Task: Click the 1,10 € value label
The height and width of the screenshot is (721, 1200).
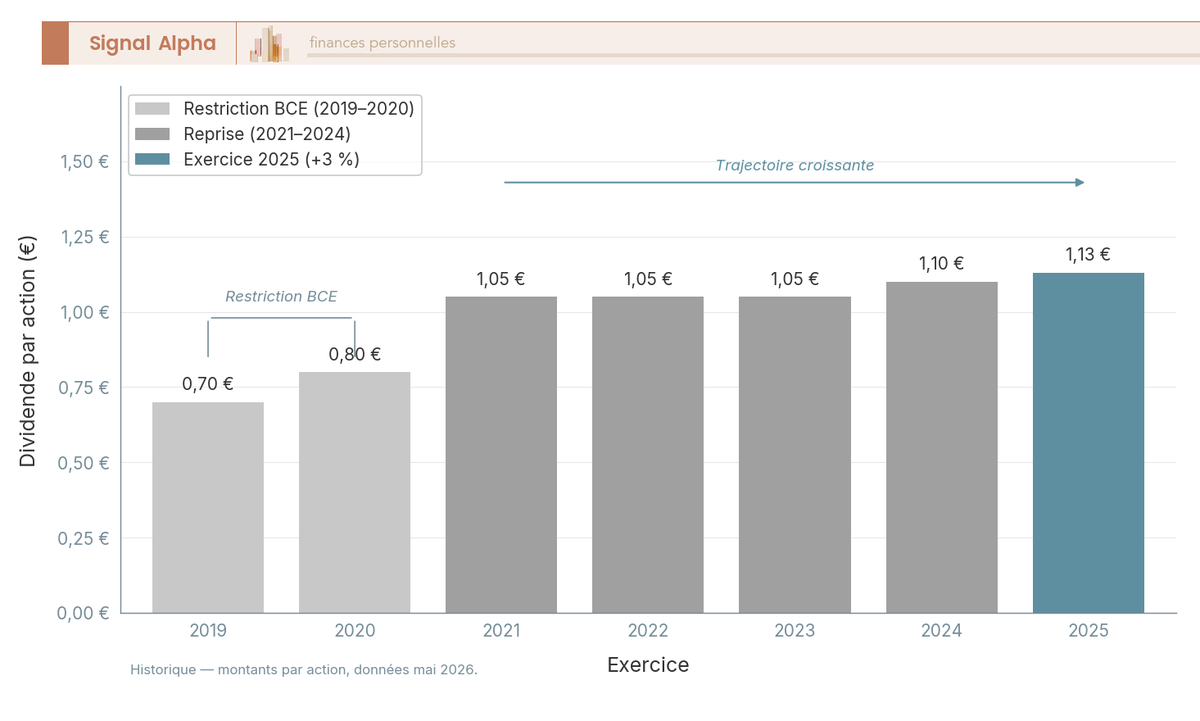Action: point(942,264)
